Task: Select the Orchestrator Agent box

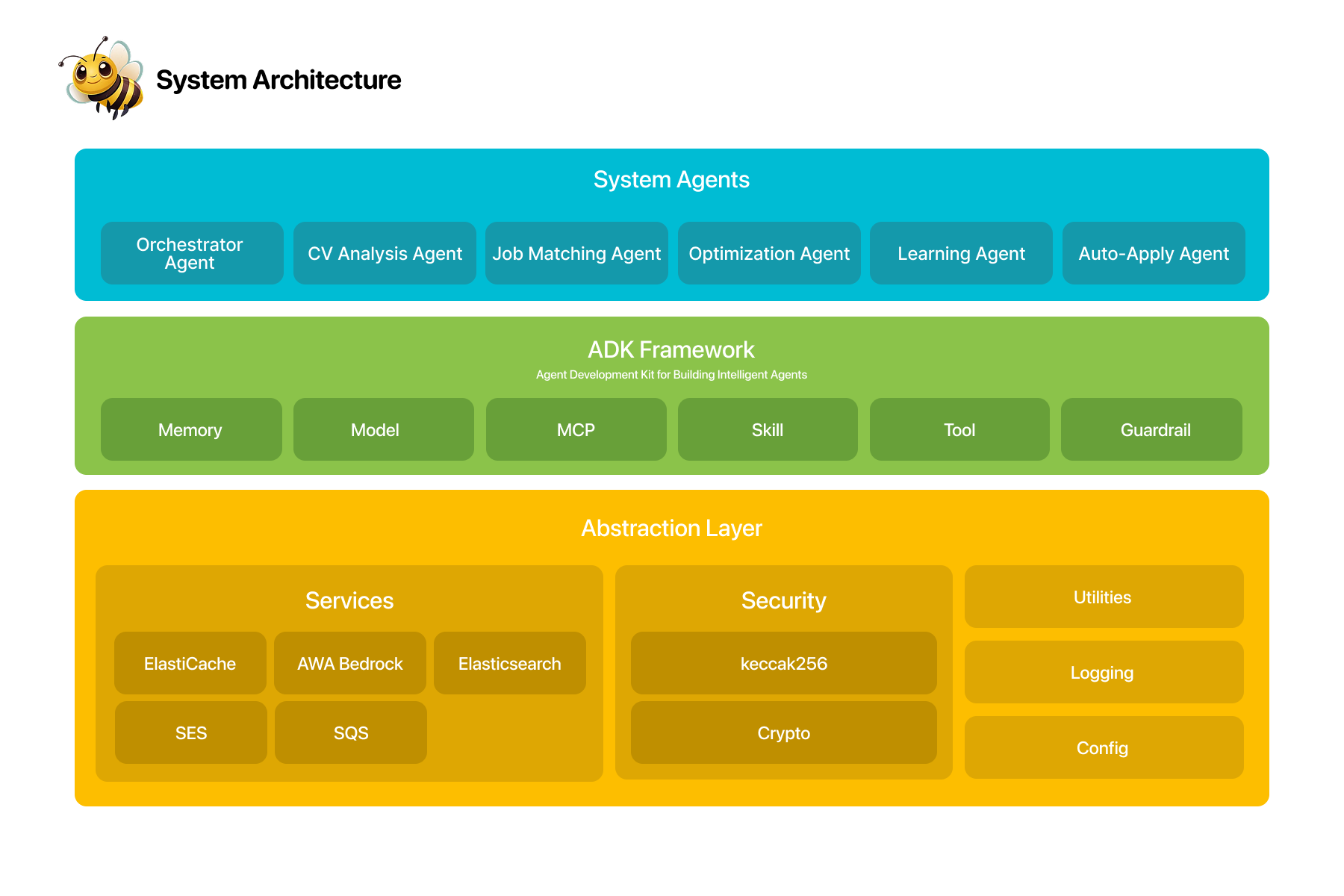Action: pos(192,253)
